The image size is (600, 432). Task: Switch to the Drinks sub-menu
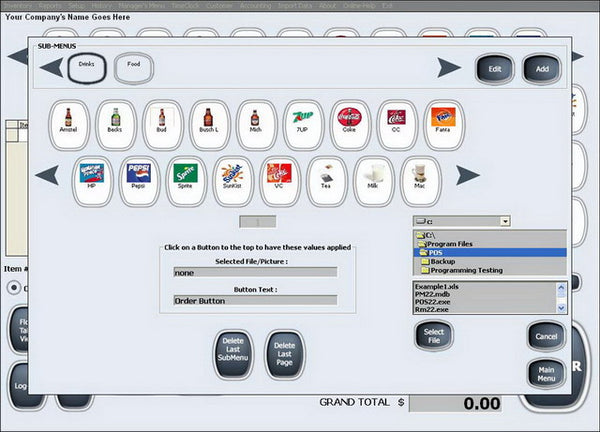[87, 68]
